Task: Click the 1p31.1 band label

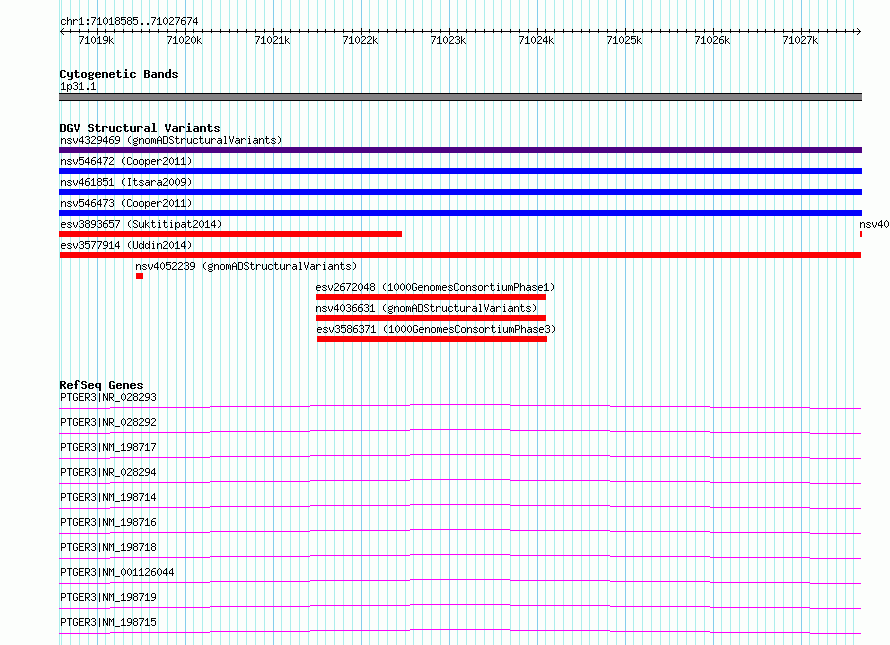Action: [x=78, y=86]
